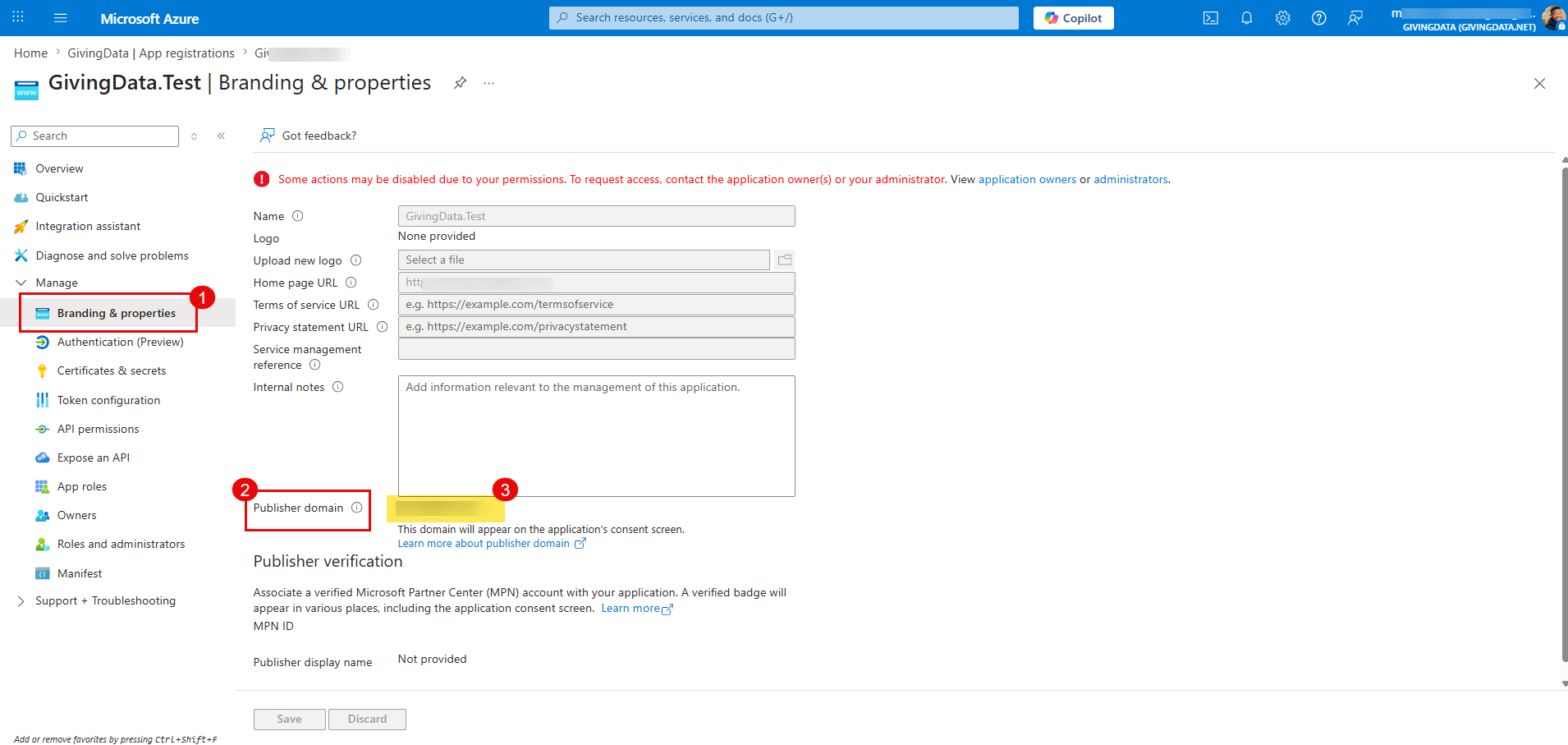Show info tooltip for Upload new logo
The image size is (1568, 745).
click(x=356, y=260)
